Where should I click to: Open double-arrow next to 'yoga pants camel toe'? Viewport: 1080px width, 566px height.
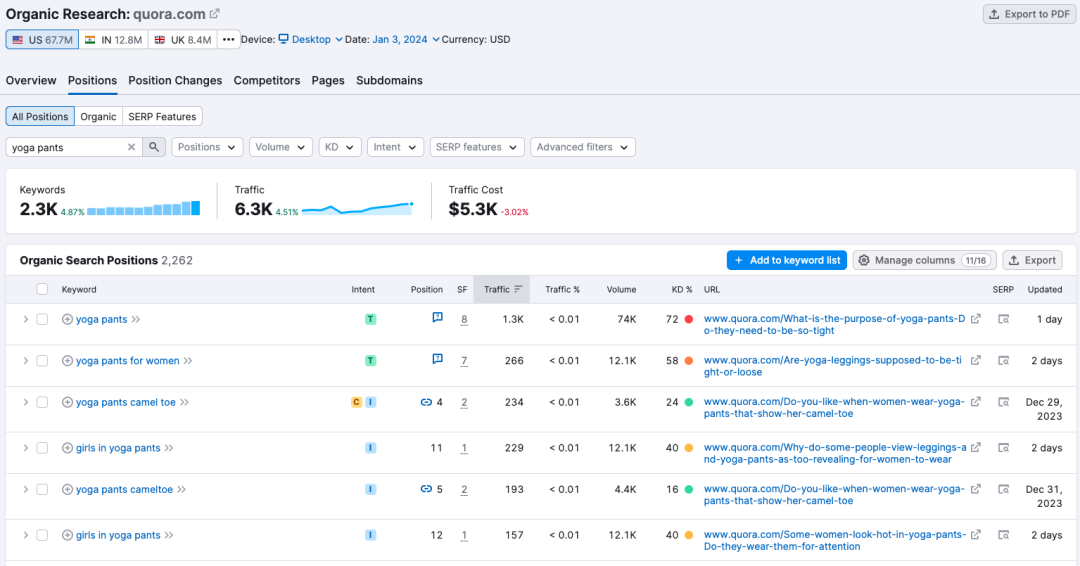(185, 402)
